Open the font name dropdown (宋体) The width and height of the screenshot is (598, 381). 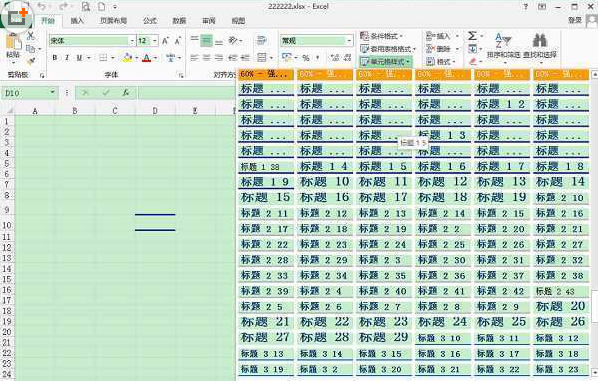132,41
